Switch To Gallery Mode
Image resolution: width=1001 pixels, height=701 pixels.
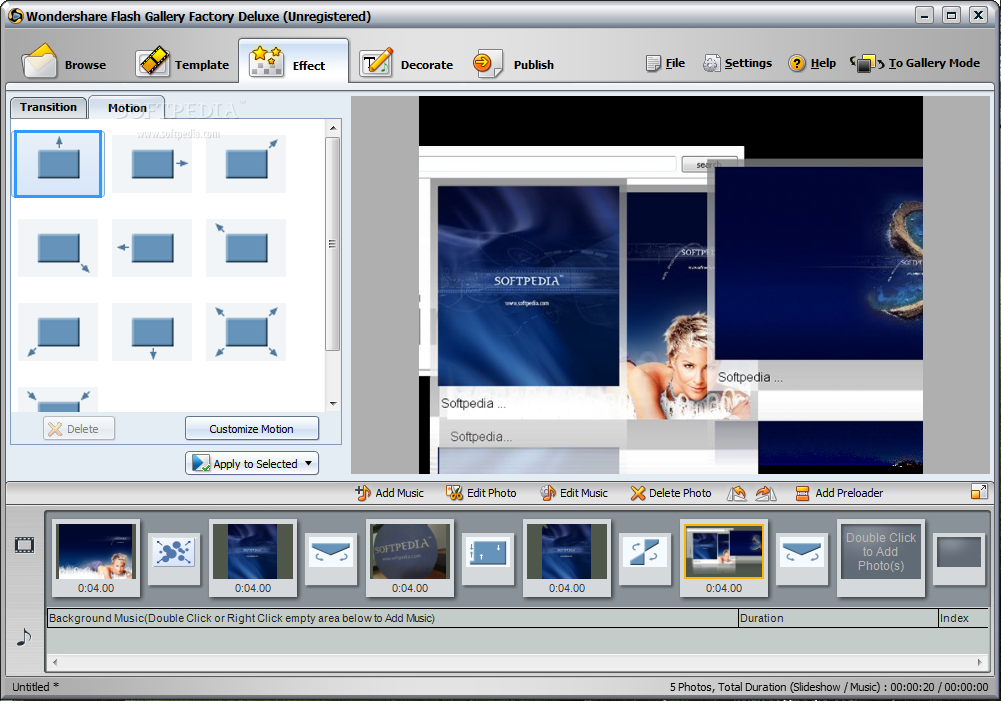tap(915, 63)
